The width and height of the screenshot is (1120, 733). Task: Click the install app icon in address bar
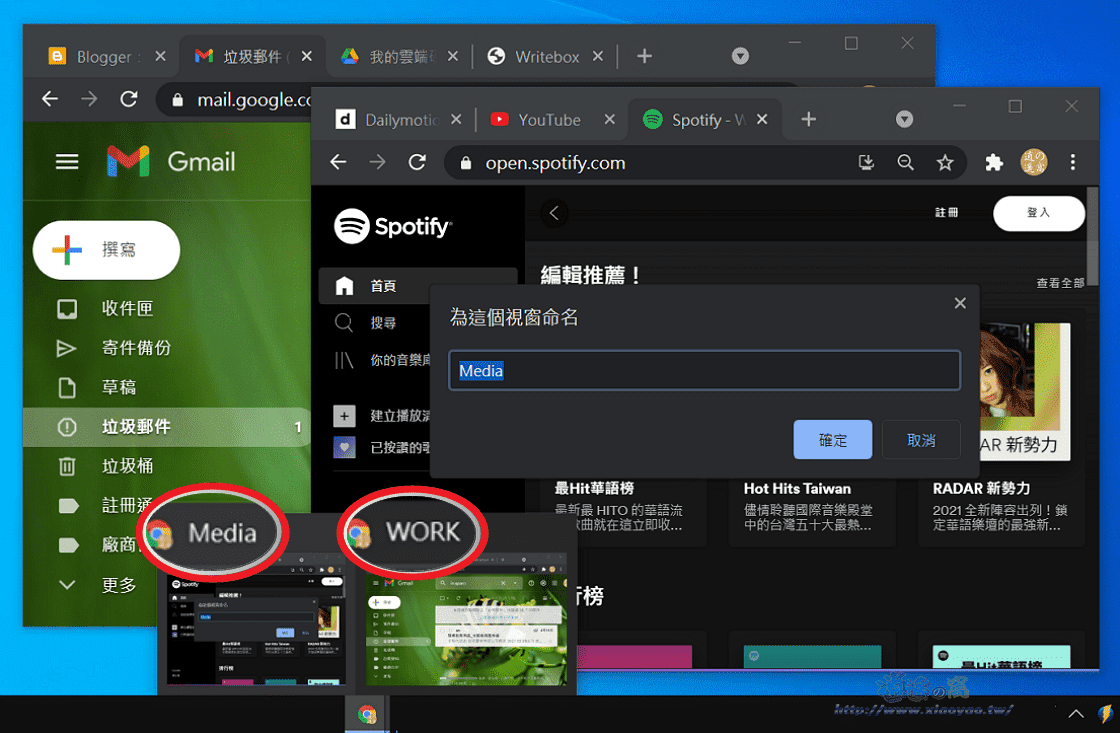tap(866, 163)
